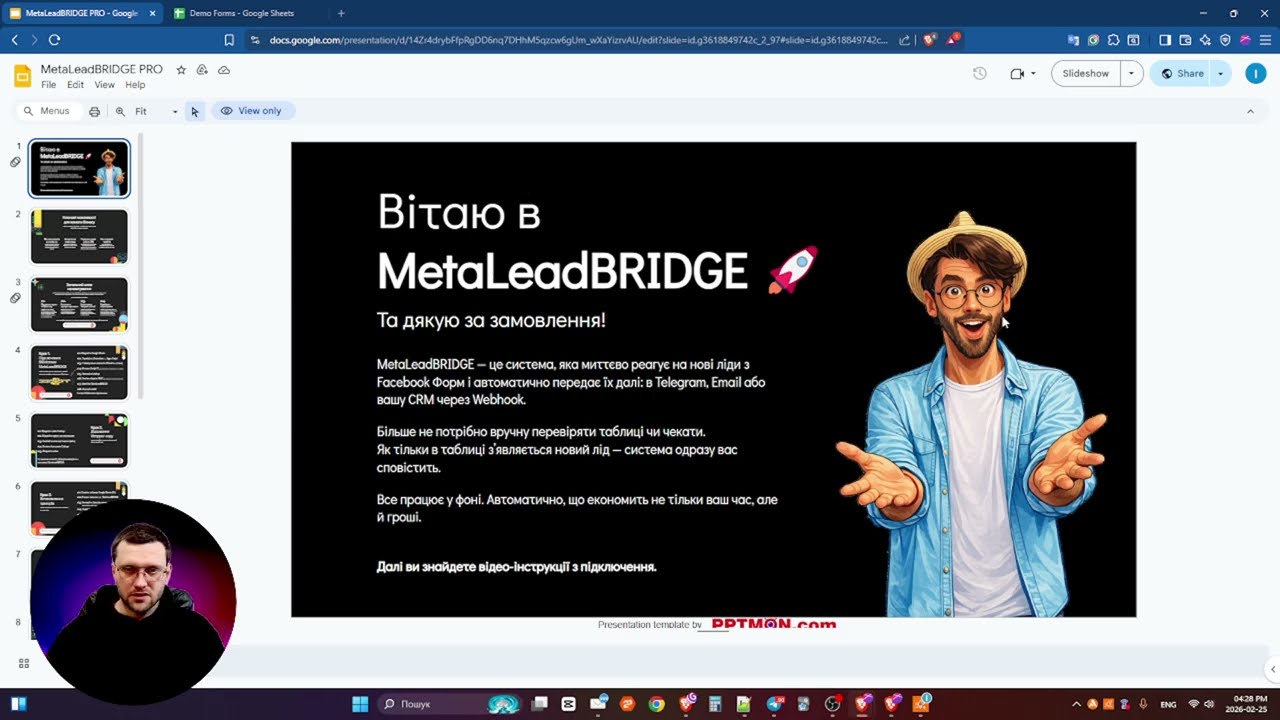Expand the video call dropdown arrow
The image size is (1280, 720).
point(1033,73)
